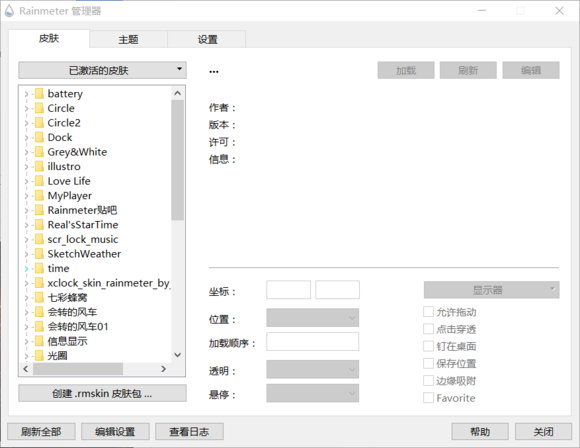This screenshot has width=580, height=448.
Task: Check the Favorite checkbox
Action: tap(428, 398)
